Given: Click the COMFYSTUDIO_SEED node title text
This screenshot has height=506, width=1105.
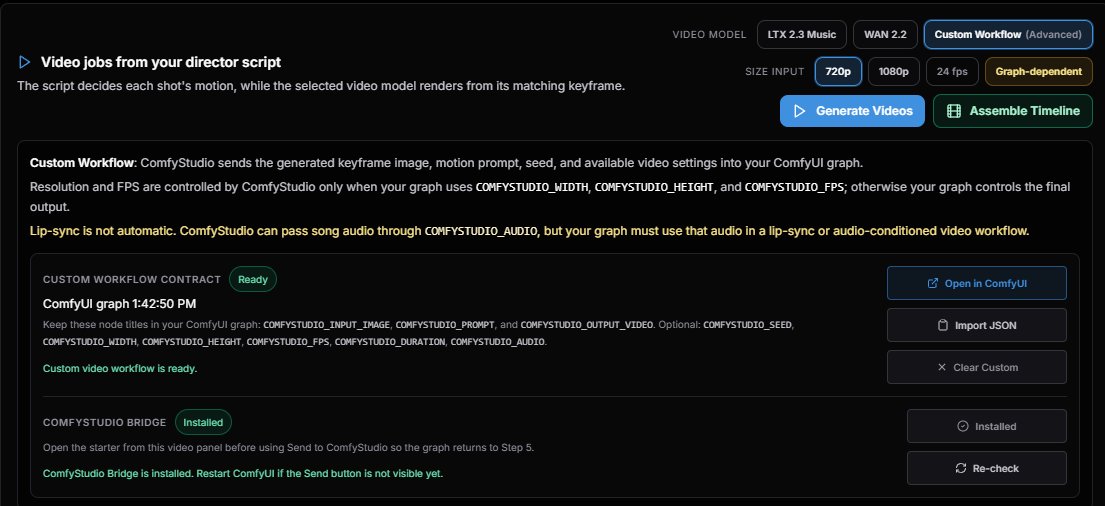Looking at the screenshot, I should 748,325.
